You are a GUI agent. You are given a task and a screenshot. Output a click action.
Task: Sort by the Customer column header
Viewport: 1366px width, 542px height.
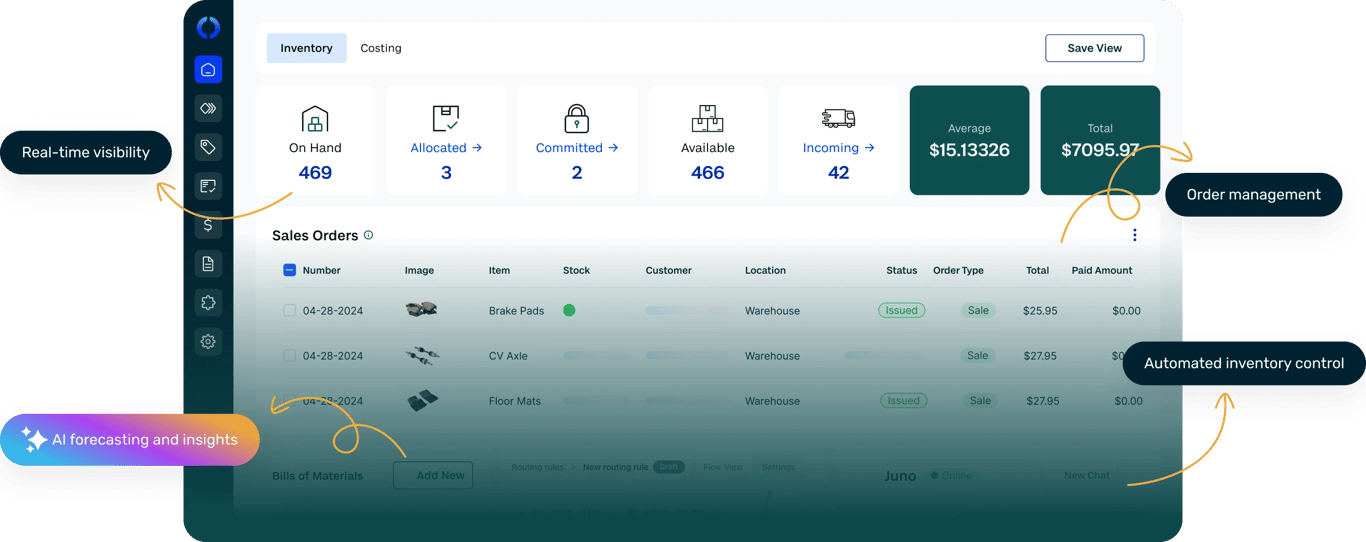668,270
